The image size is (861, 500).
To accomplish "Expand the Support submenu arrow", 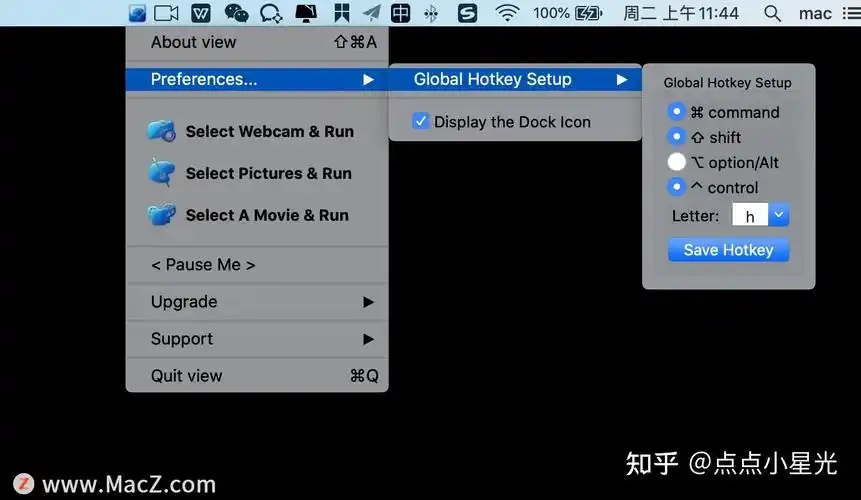I will pyautogui.click(x=368, y=339).
